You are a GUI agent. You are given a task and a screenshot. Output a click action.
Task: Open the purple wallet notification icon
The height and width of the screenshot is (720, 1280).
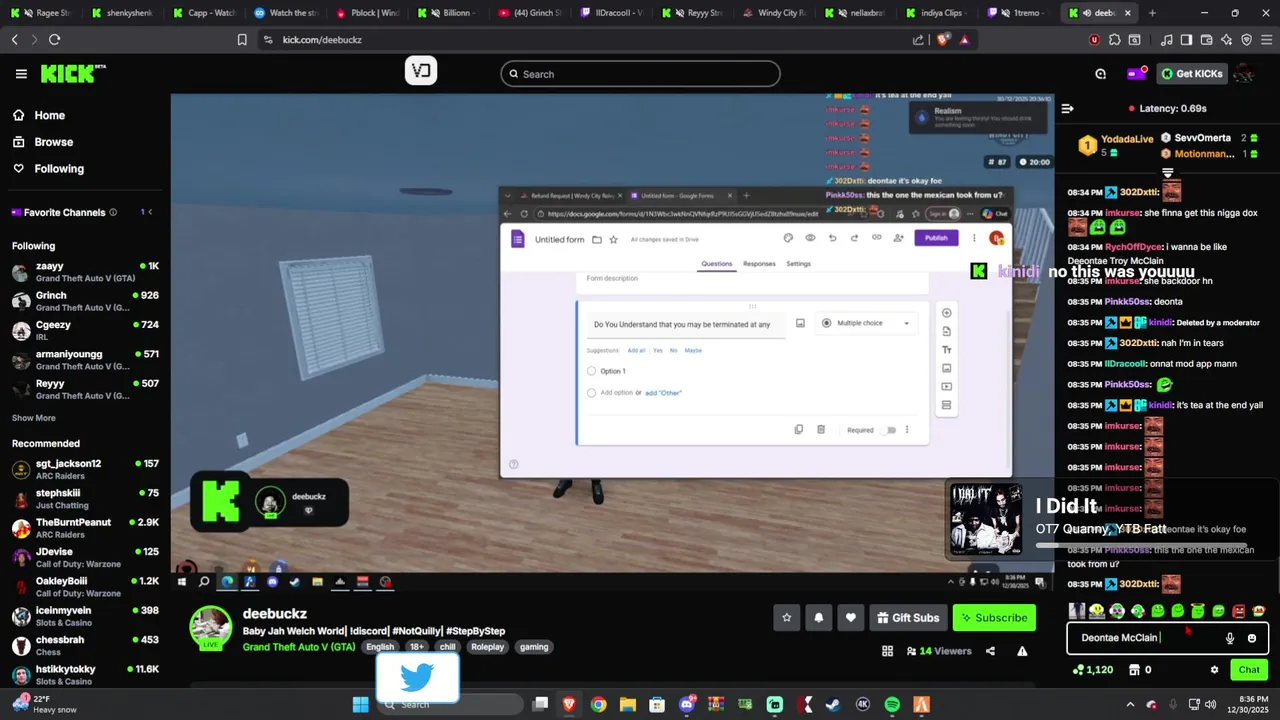[x=1136, y=74]
